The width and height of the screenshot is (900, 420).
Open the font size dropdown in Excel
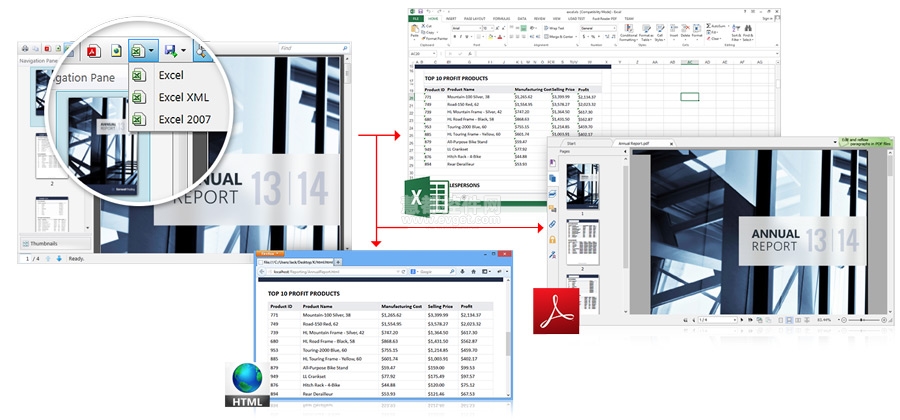(492, 28)
